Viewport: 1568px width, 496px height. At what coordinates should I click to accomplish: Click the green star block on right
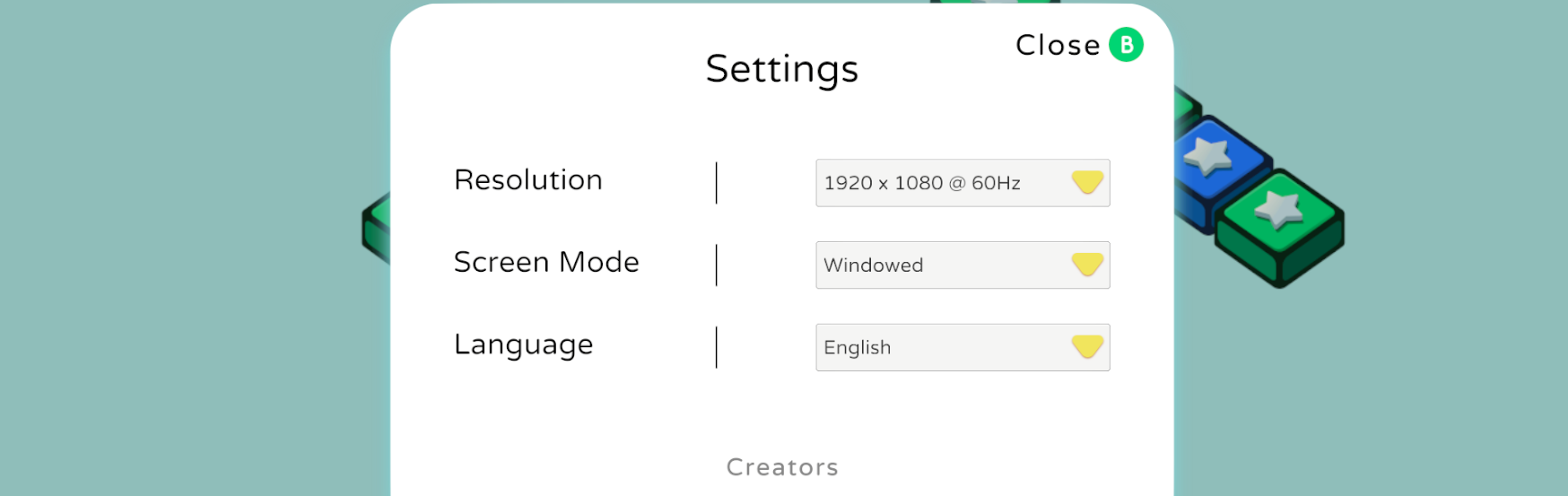click(x=1280, y=228)
